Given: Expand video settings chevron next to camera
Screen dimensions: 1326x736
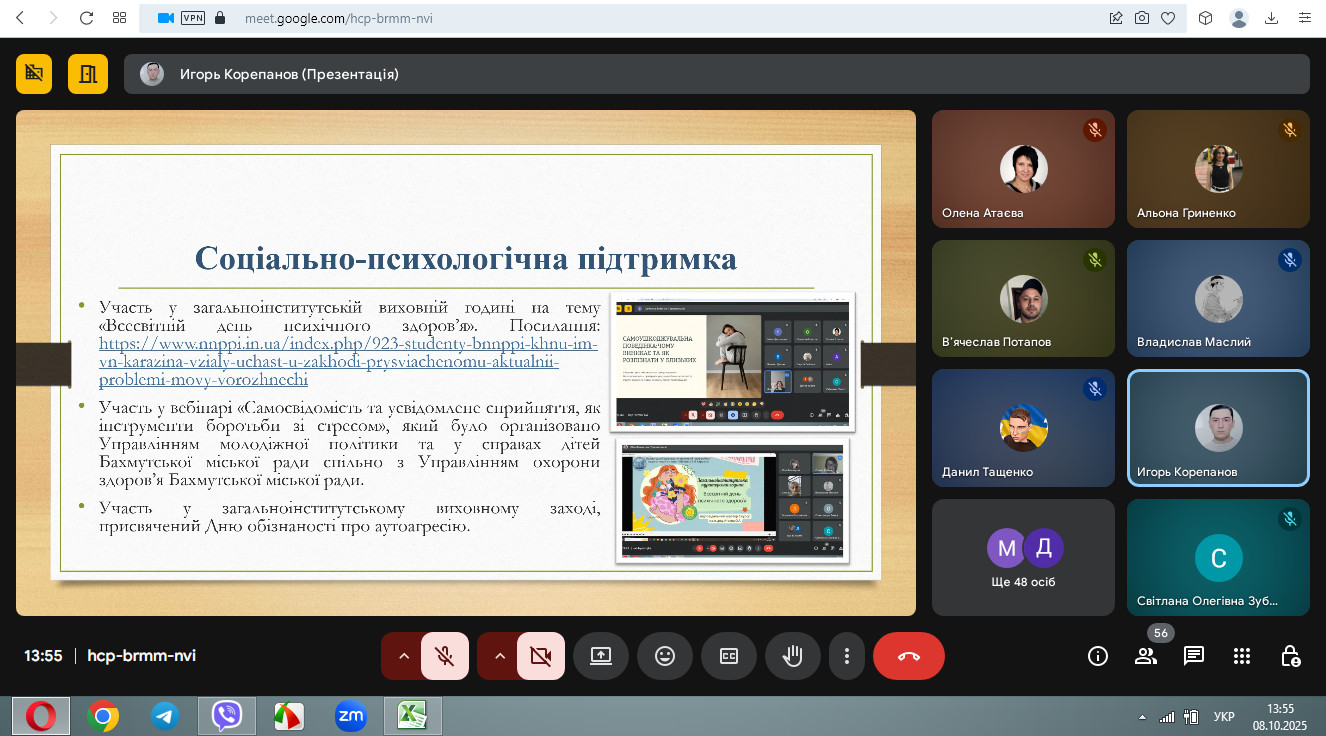Looking at the screenshot, I should click(499, 656).
